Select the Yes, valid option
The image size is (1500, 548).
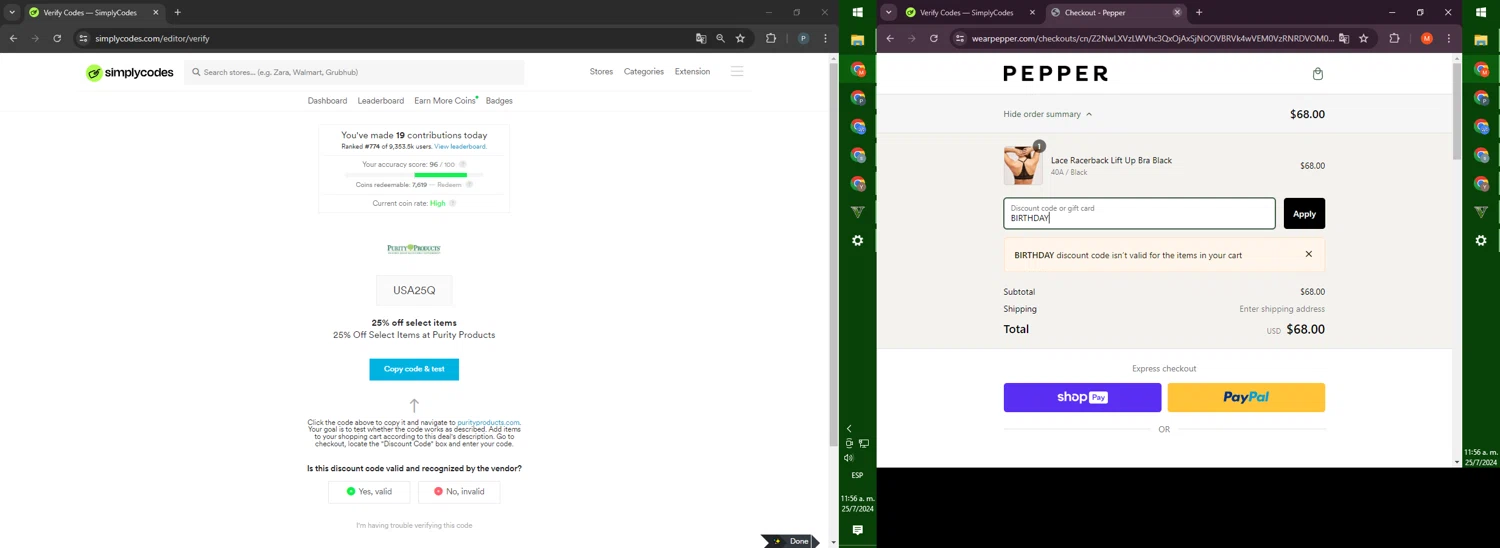pyautogui.click(x=369, y=491)
